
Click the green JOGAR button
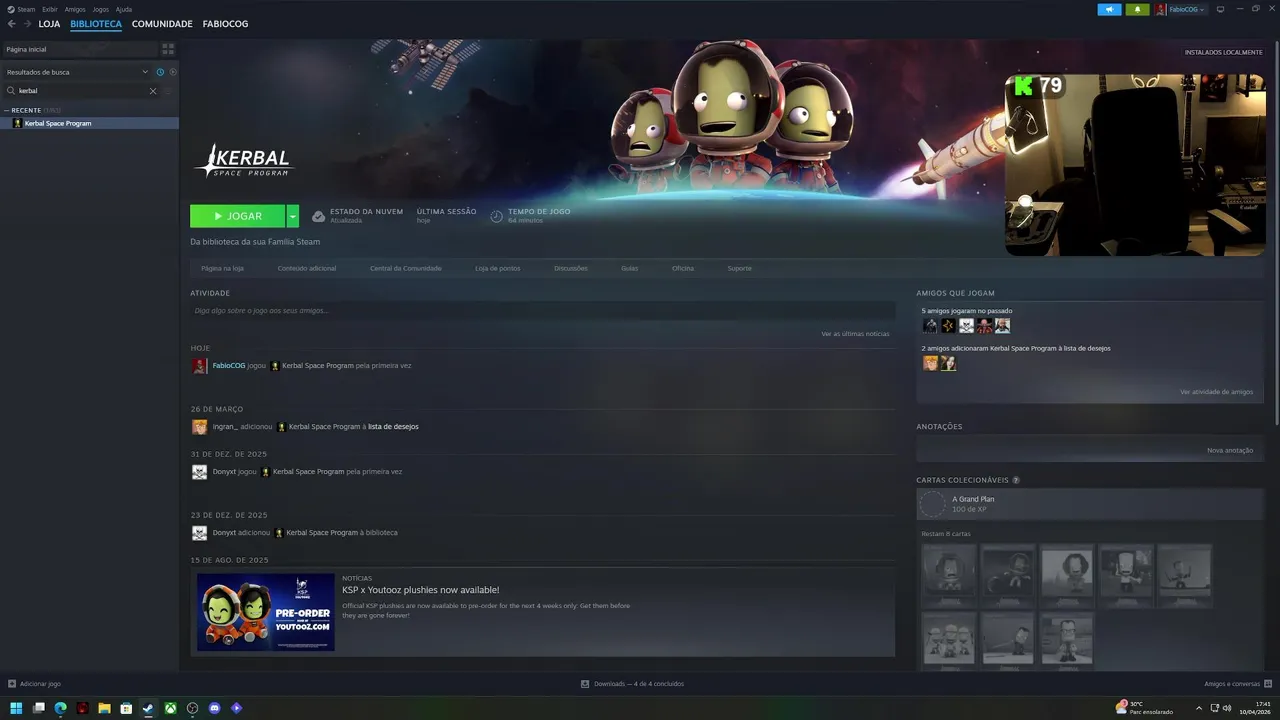pos(238,216)
